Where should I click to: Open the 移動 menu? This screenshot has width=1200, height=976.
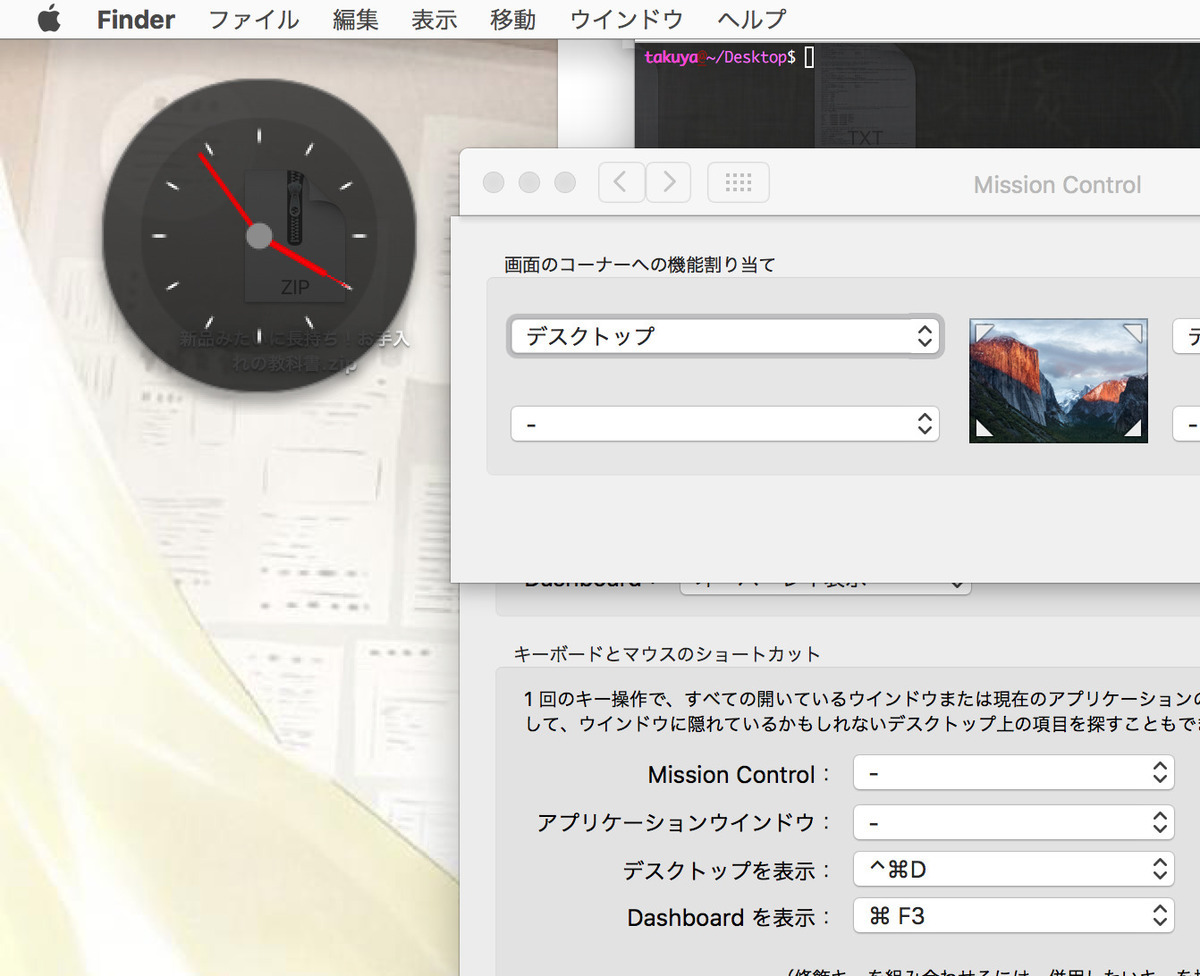[513, 19]
